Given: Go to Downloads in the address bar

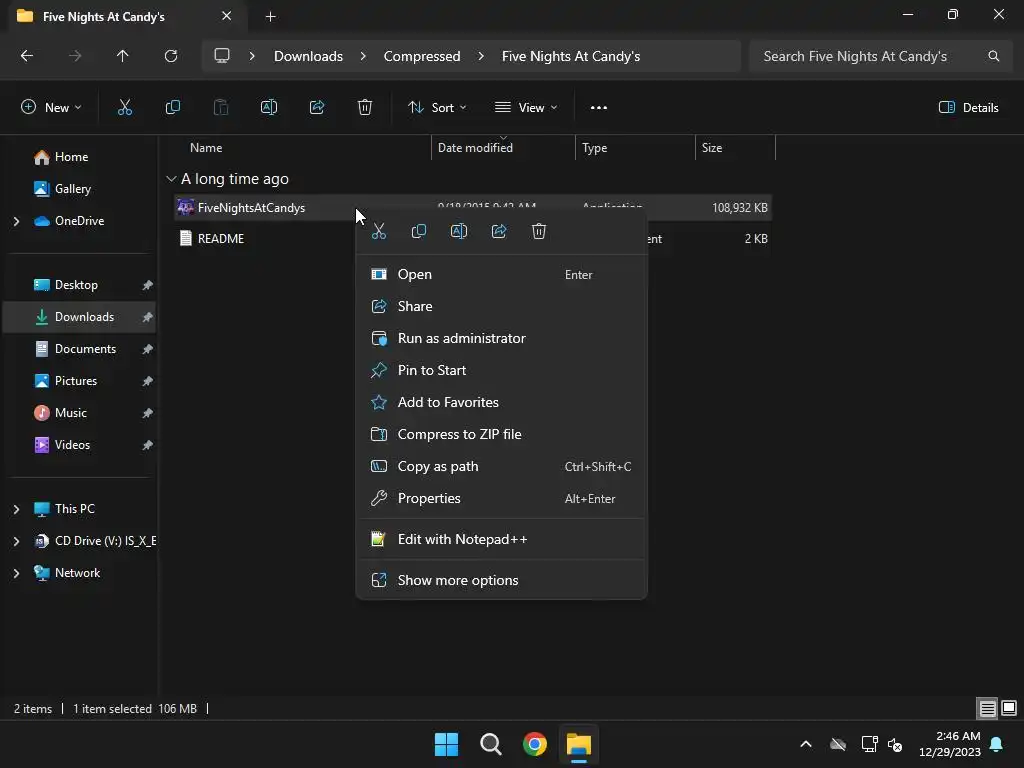Looking at the screenshot, I should (x=308, y=56).
